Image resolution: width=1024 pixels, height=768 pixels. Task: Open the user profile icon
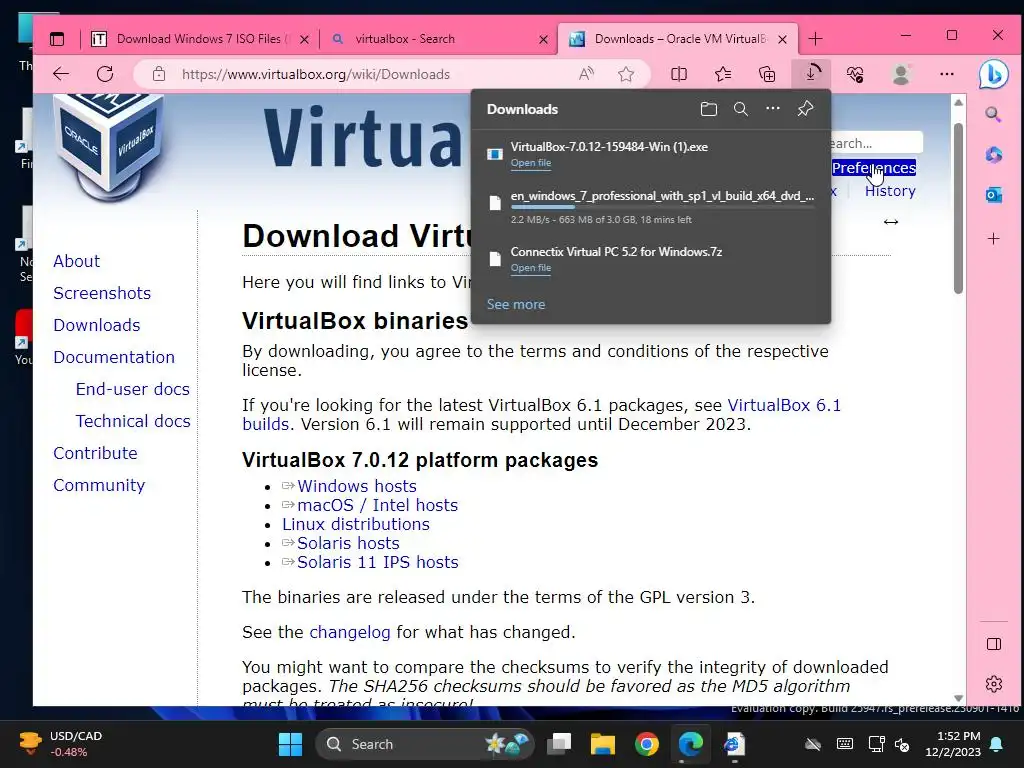[x=901, y=74]
